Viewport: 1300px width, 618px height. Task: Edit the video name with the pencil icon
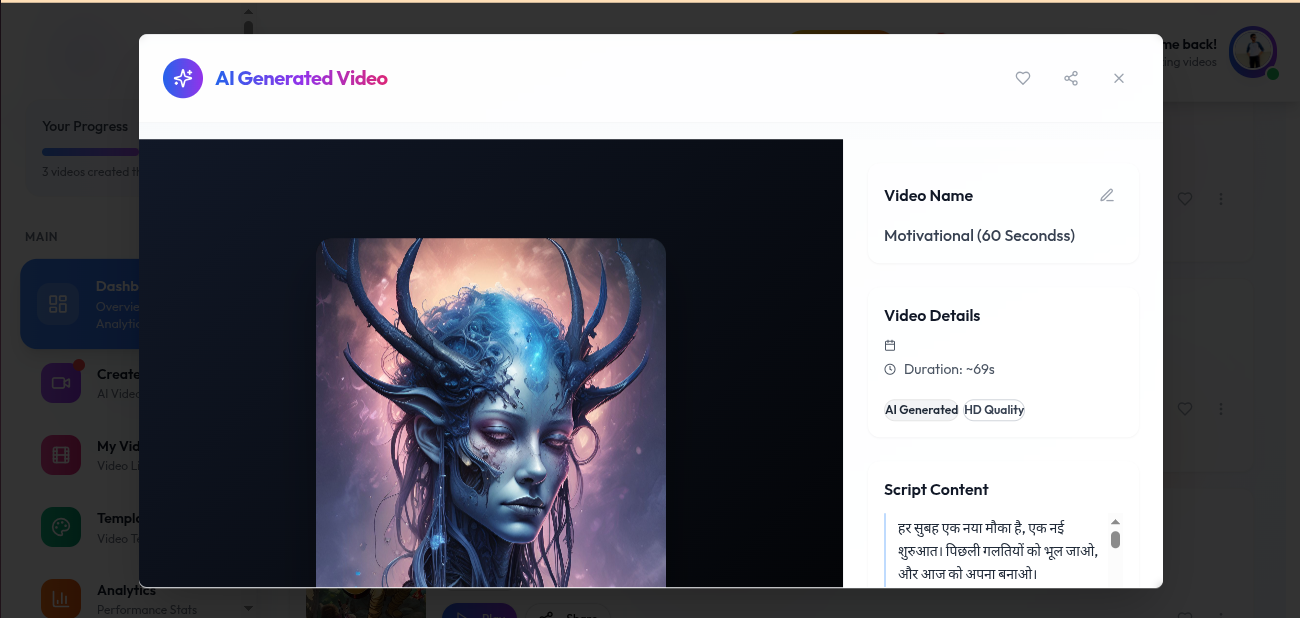1107,195
